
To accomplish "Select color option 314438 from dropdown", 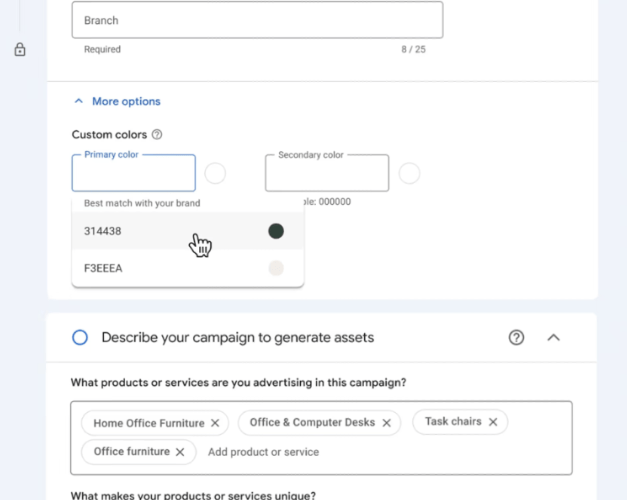I will pos(103,232).
